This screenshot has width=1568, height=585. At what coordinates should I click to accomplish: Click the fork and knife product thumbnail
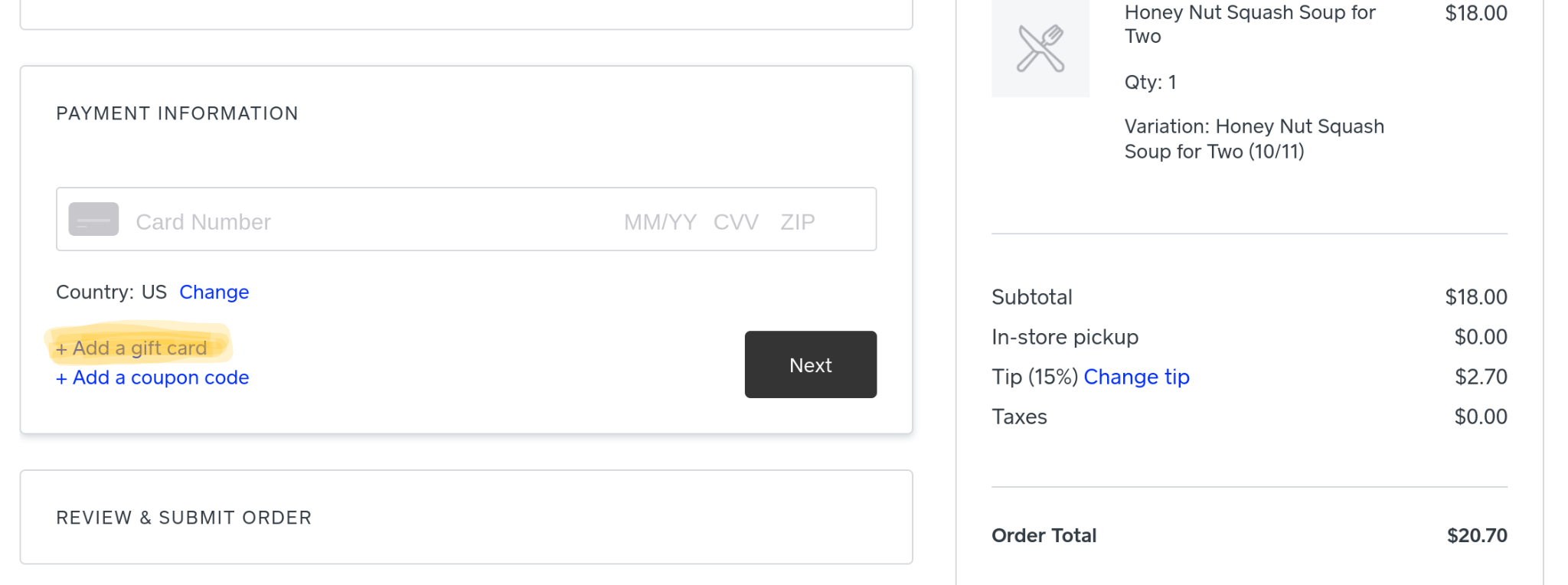(1040, 48)
